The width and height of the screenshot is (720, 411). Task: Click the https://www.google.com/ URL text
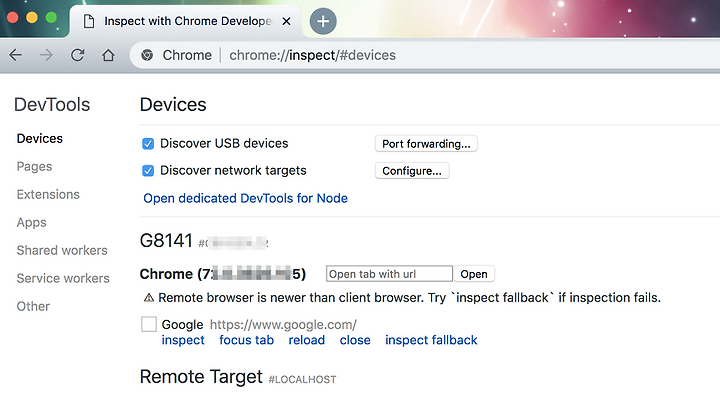(283, 325)
